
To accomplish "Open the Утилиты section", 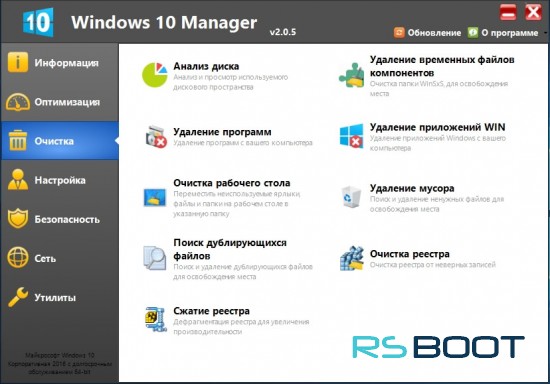I will pos(60,297).
